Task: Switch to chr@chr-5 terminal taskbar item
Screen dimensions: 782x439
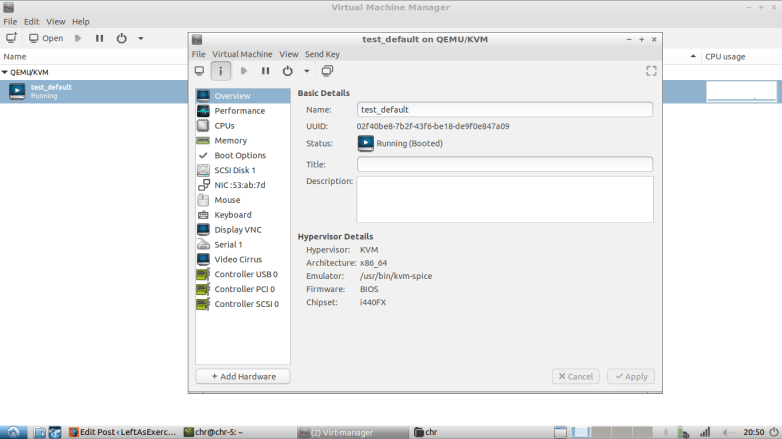Action: pos(213,432)
